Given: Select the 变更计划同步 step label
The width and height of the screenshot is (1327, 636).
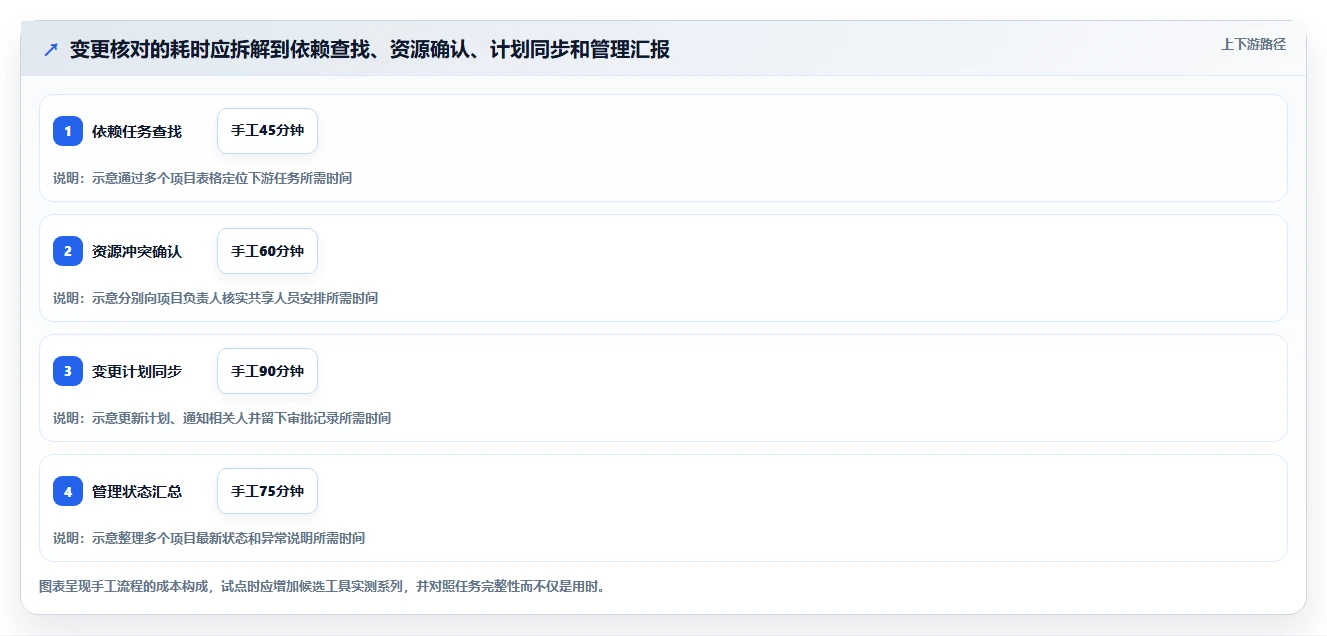Looking at the screenshot, I should pos(137,371).
